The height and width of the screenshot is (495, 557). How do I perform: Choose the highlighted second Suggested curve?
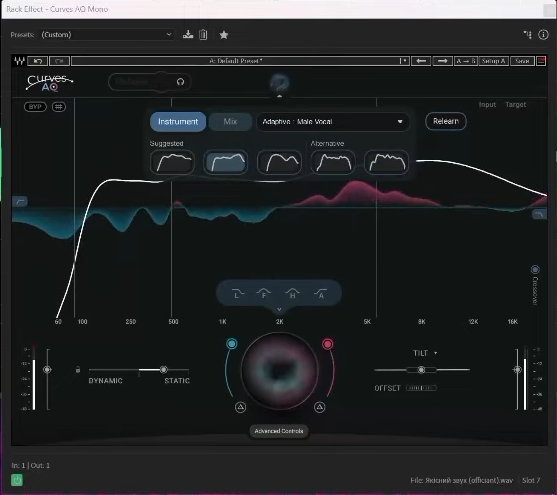pyautogui.click(x=226, y=162)
